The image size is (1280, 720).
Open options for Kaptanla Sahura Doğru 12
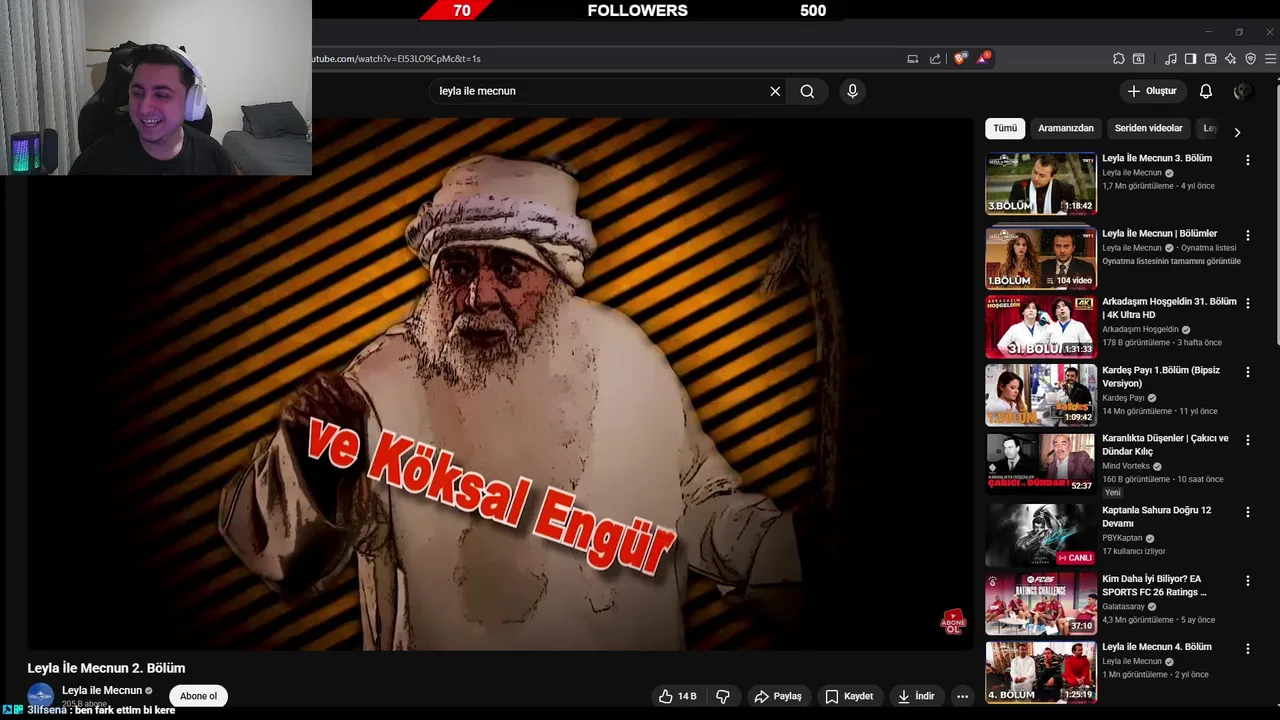tap(1247, 512)
